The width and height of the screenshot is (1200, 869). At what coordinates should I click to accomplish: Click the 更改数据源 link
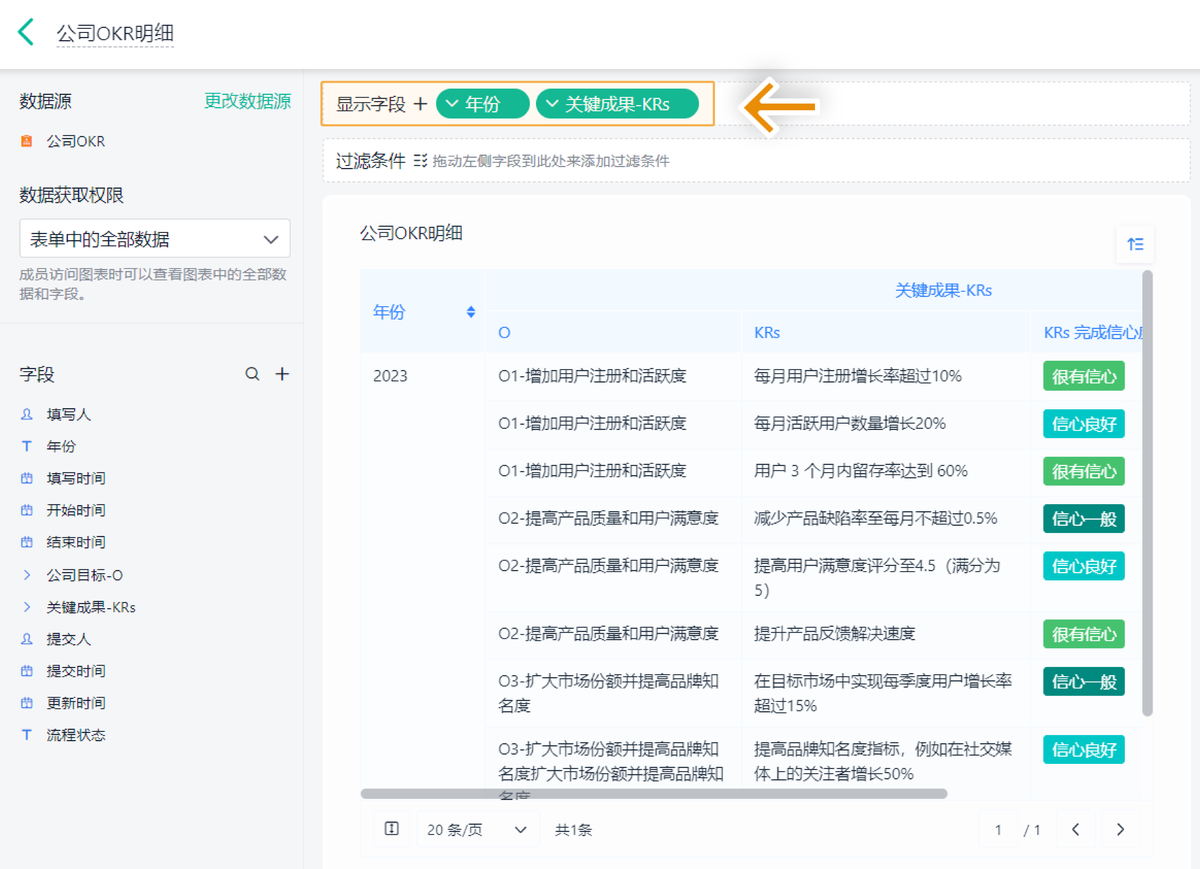pos(247,101)
